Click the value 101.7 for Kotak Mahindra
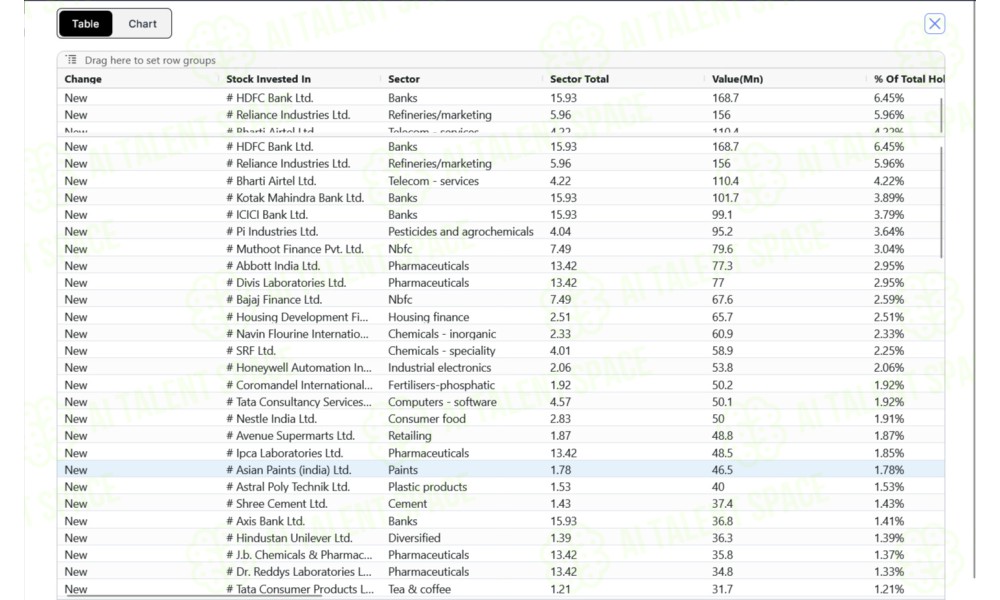Image resolution: width=1000 pixels, height=600 pixels. click(725, 198)
